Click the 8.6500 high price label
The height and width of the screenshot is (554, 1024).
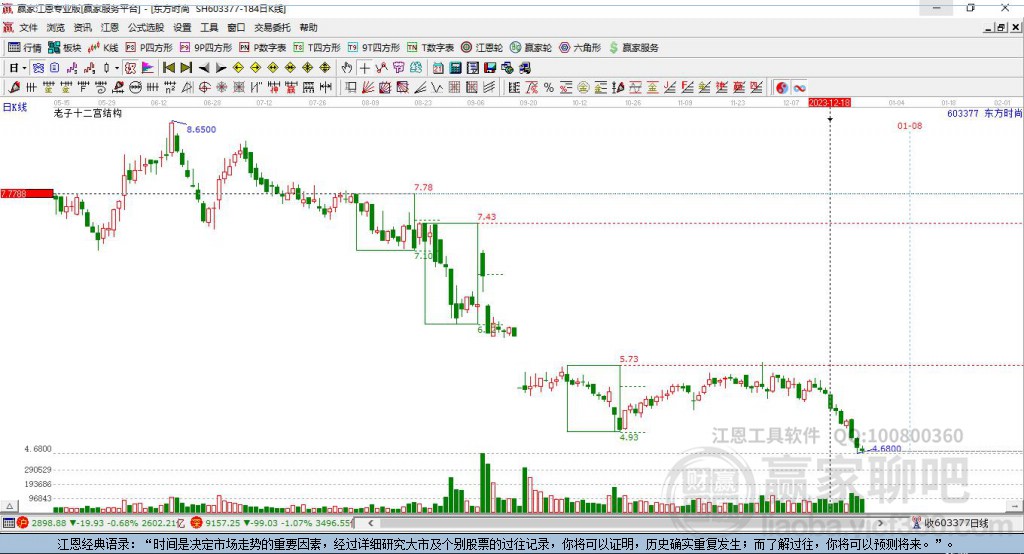click(x=201, y=129)
